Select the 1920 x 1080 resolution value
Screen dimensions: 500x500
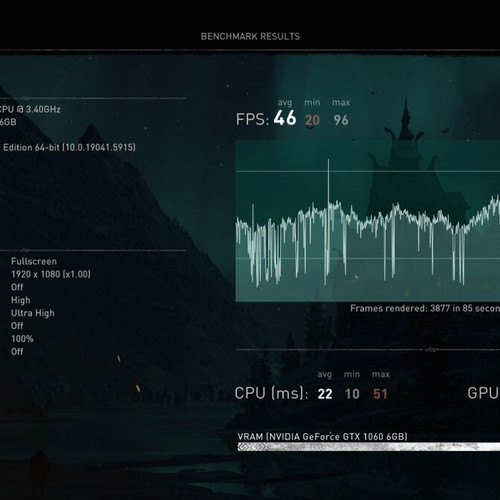[x=51, y=274]
